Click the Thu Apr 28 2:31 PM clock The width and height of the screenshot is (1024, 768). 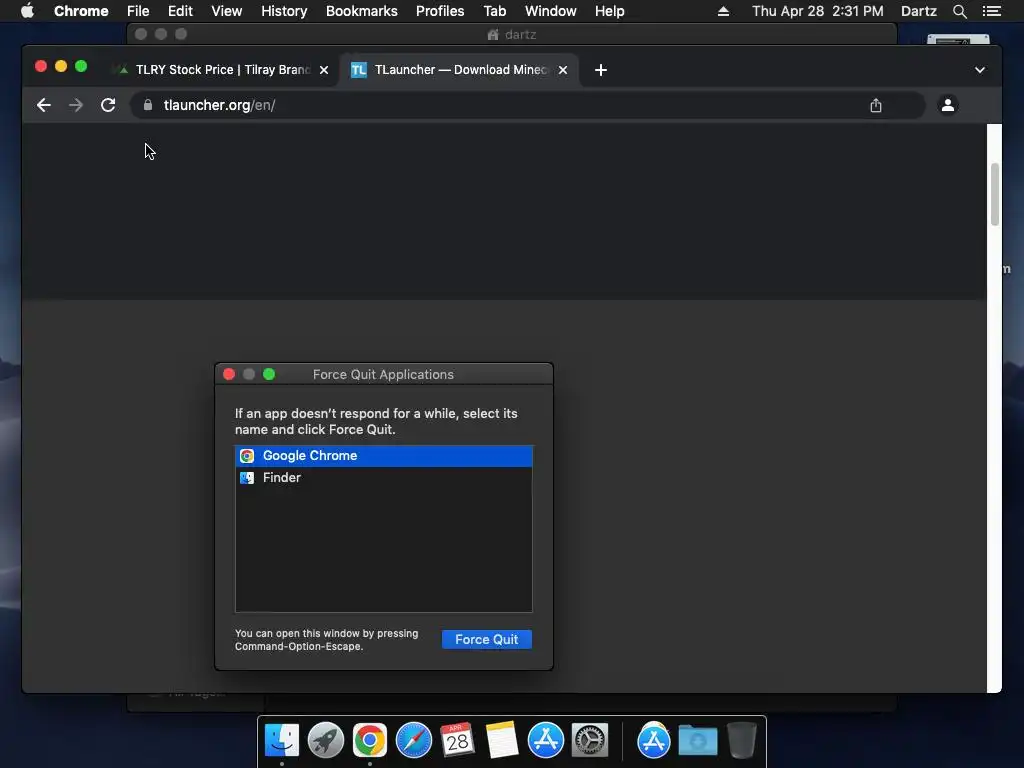click(x=818, y=11)
